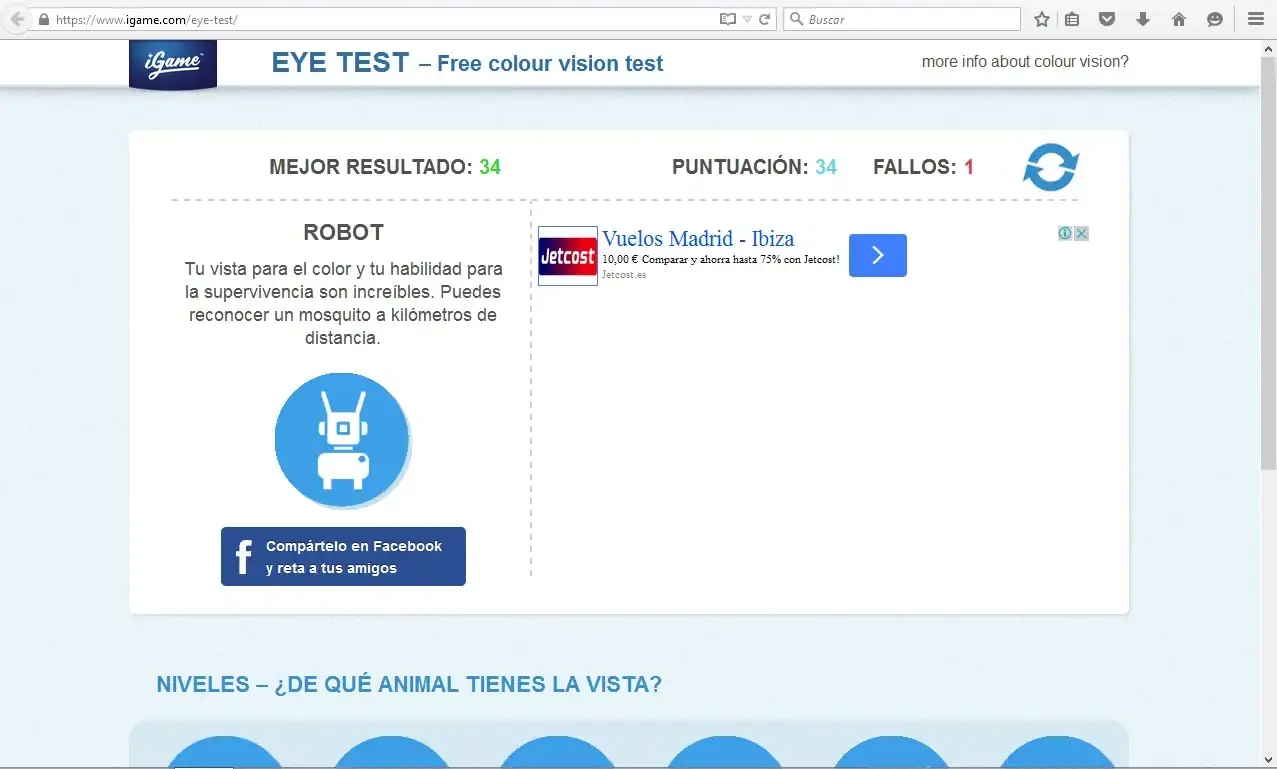
Task: Click the EYE TEST page title
Action: pyautogui.click(x=340, y=63)
